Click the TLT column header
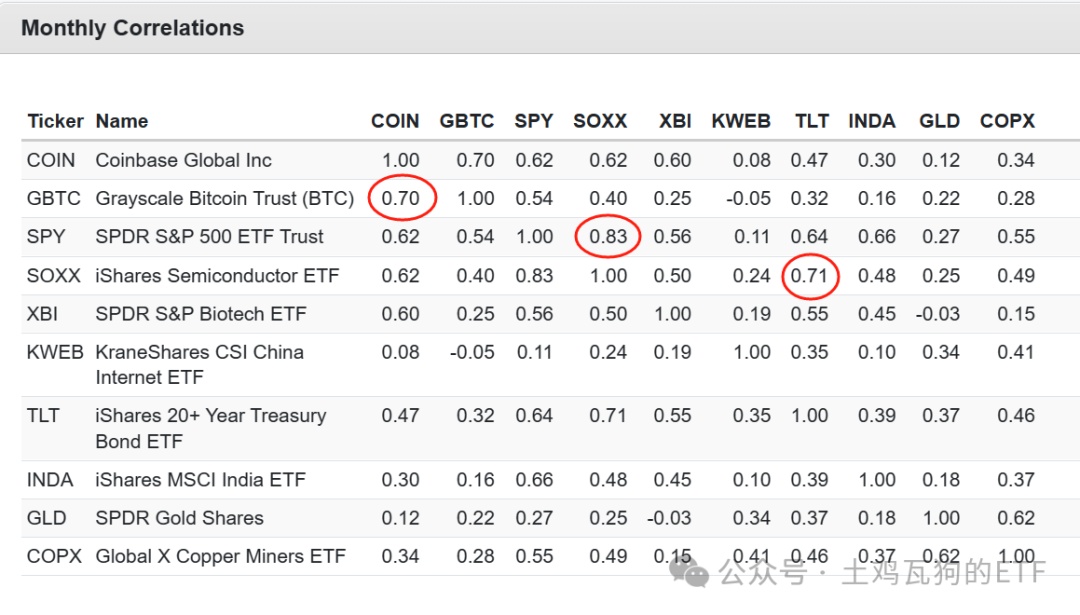1080x615 pixels. click(811, 121)
